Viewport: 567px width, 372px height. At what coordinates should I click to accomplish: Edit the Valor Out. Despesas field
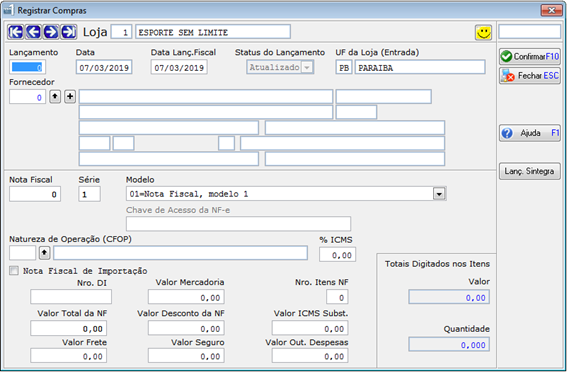point(310,356)
